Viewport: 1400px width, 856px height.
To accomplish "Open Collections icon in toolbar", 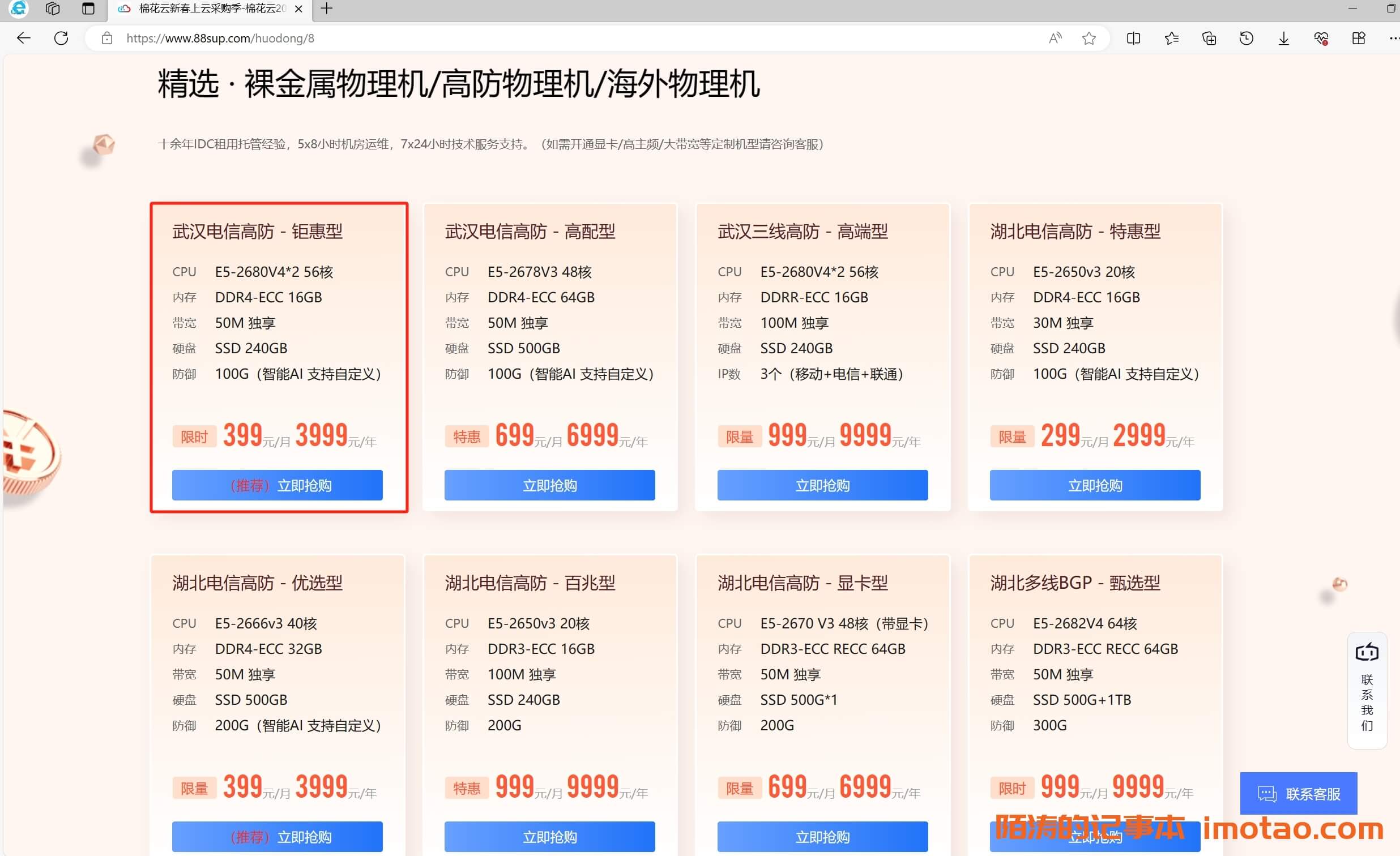I will point(1209,38).
